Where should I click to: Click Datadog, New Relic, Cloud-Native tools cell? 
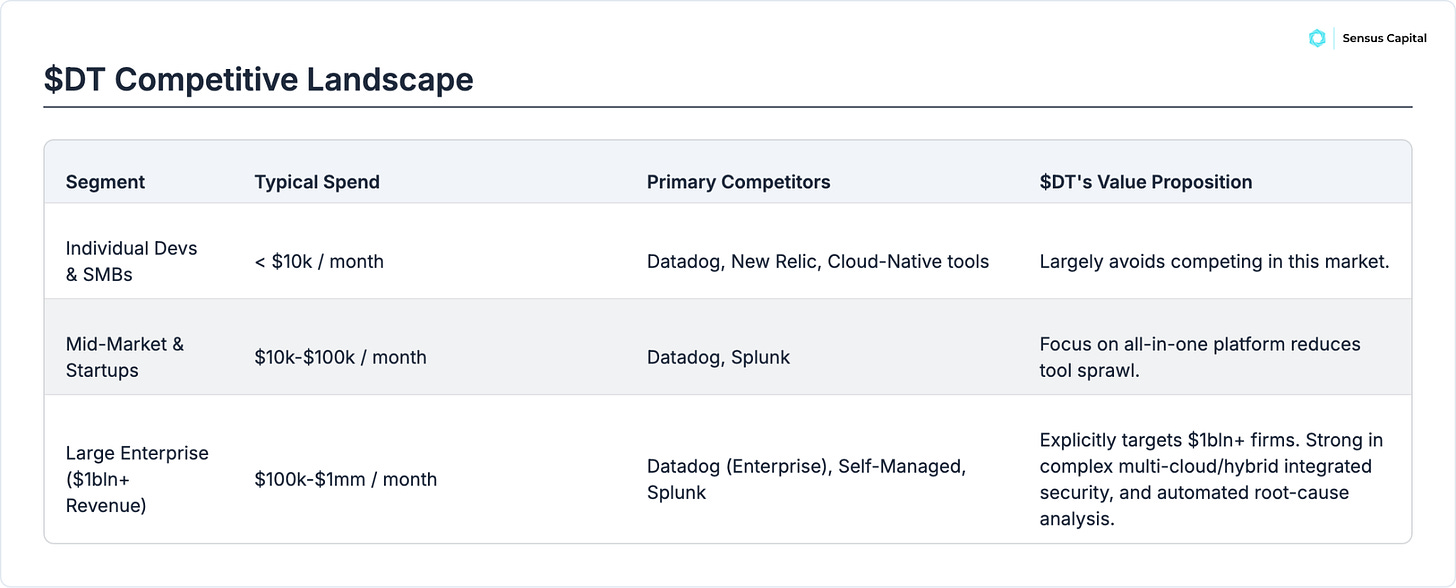pos(818,261)
